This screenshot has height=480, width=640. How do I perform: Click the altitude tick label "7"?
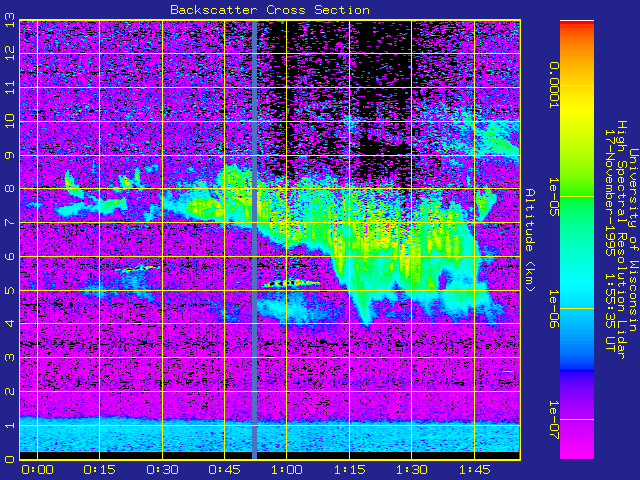coord(9,222)
